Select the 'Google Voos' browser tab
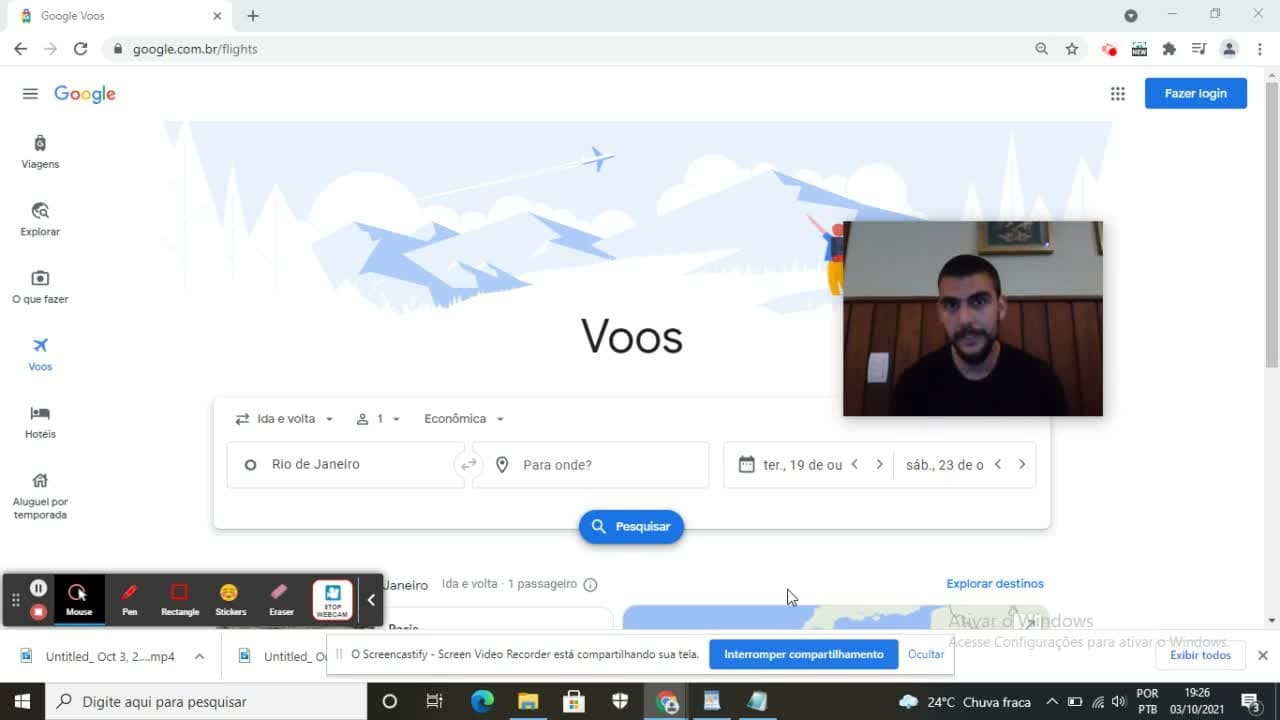1280x720 pixels. pos(120,17)
